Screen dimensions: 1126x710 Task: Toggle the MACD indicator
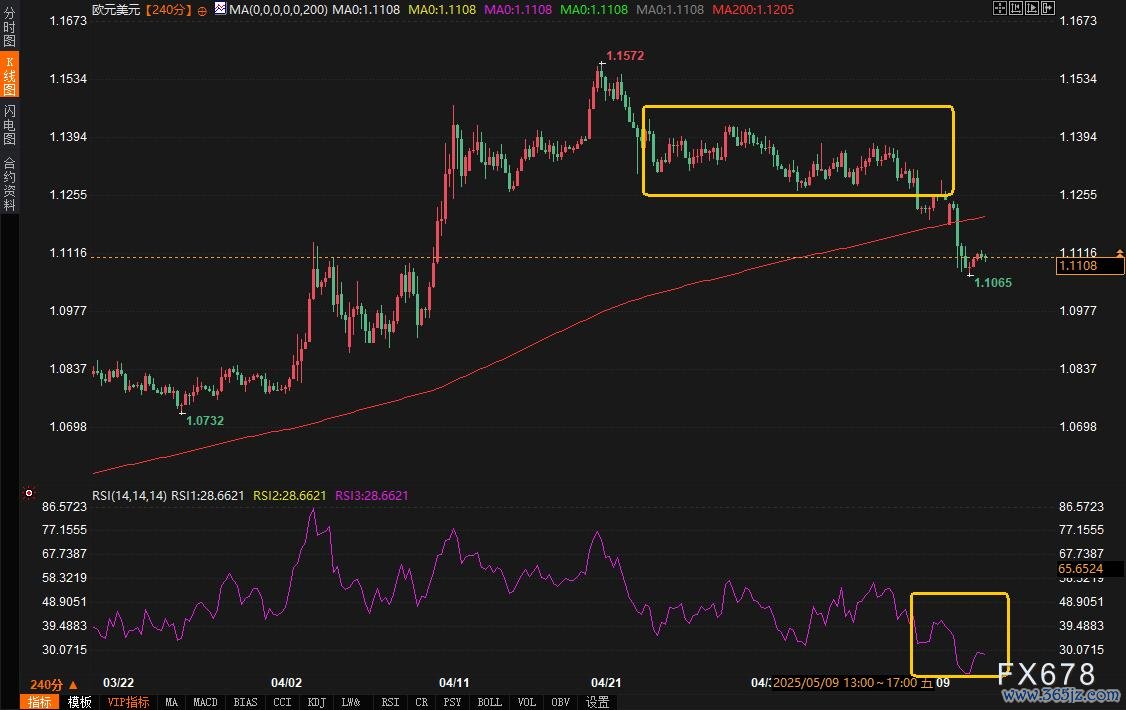click(205, 702)
